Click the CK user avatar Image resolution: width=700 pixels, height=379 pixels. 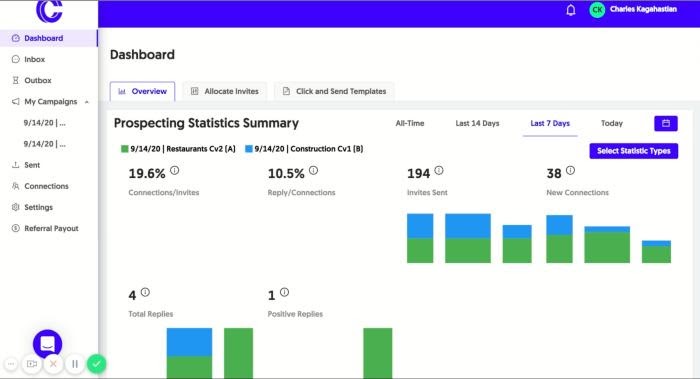pyautogui.click(x=597, y=10)
